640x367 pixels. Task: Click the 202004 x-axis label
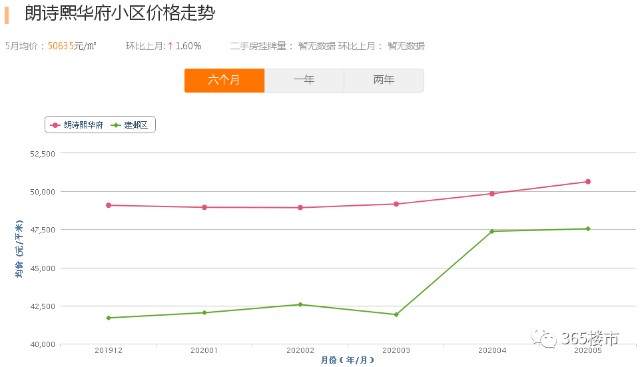point(492,350)
